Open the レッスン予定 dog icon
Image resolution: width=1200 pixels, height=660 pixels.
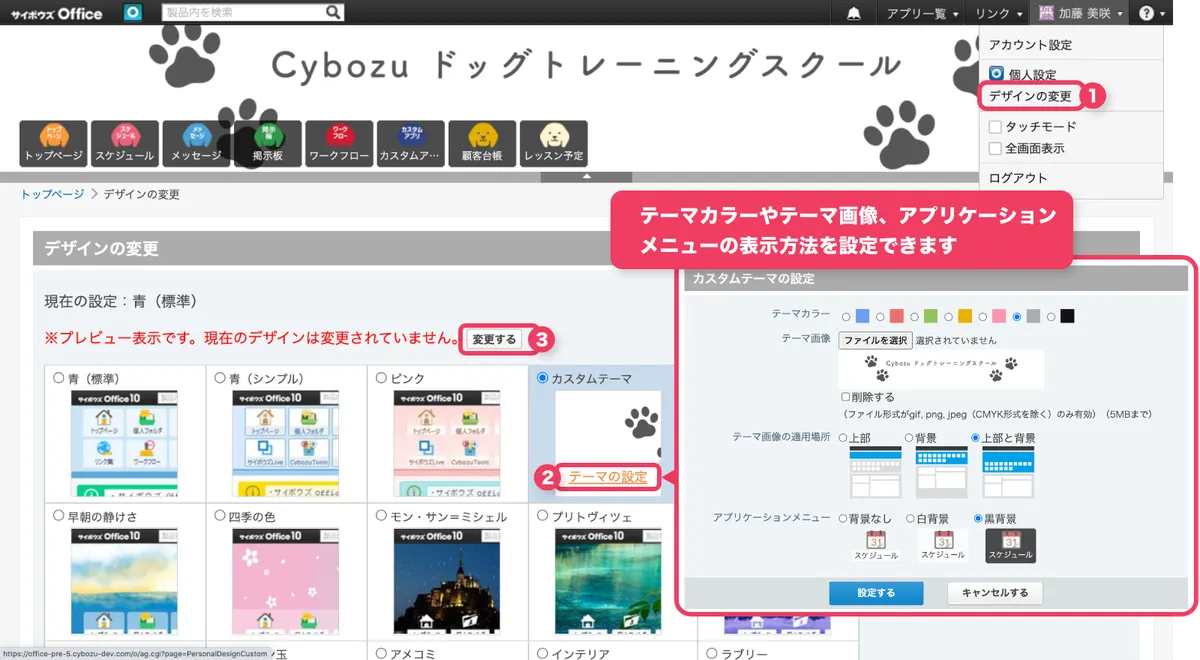pyautogui.click(x=554, y=143)
